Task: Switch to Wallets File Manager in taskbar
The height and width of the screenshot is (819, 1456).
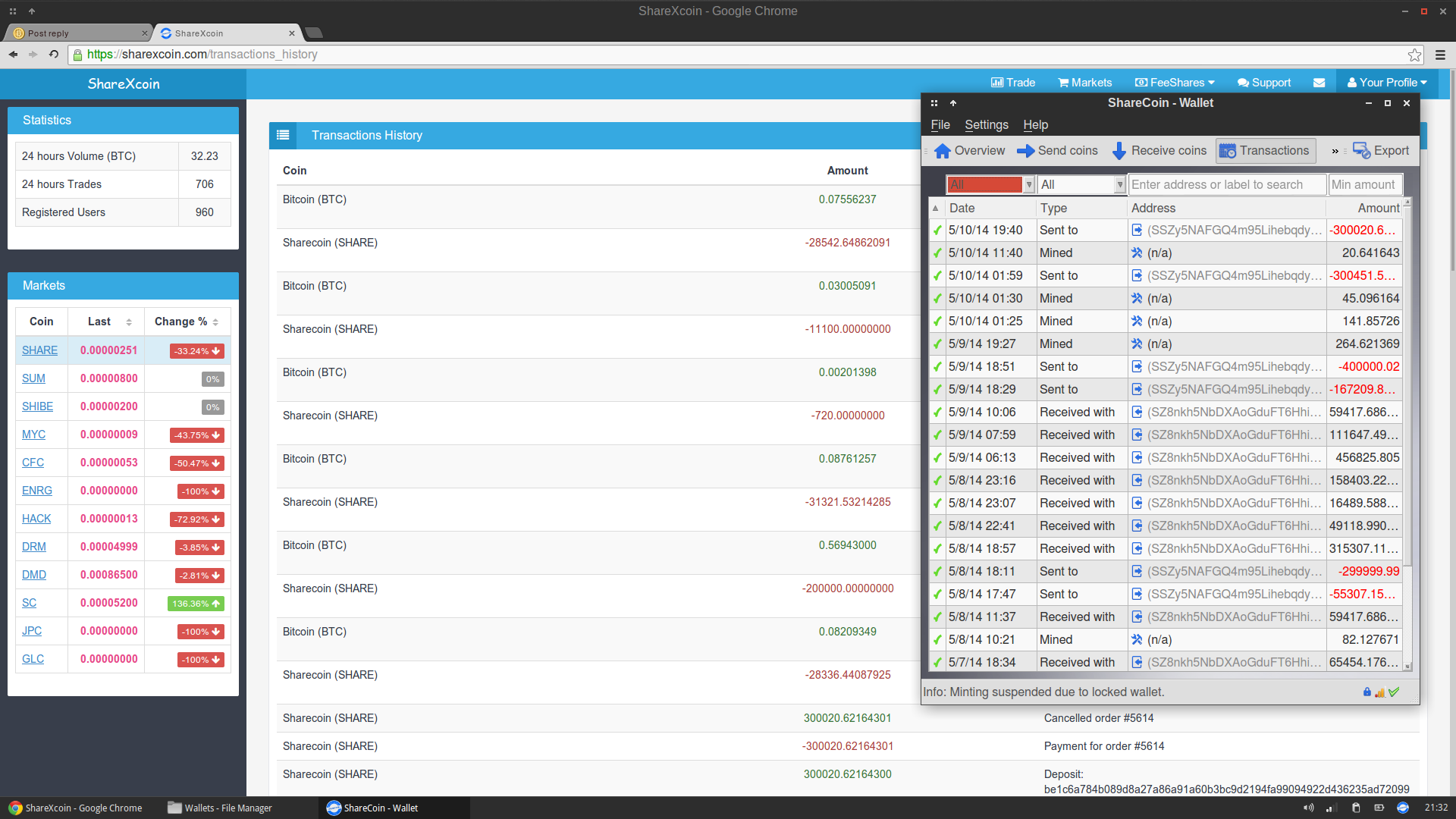Action: 220,808
